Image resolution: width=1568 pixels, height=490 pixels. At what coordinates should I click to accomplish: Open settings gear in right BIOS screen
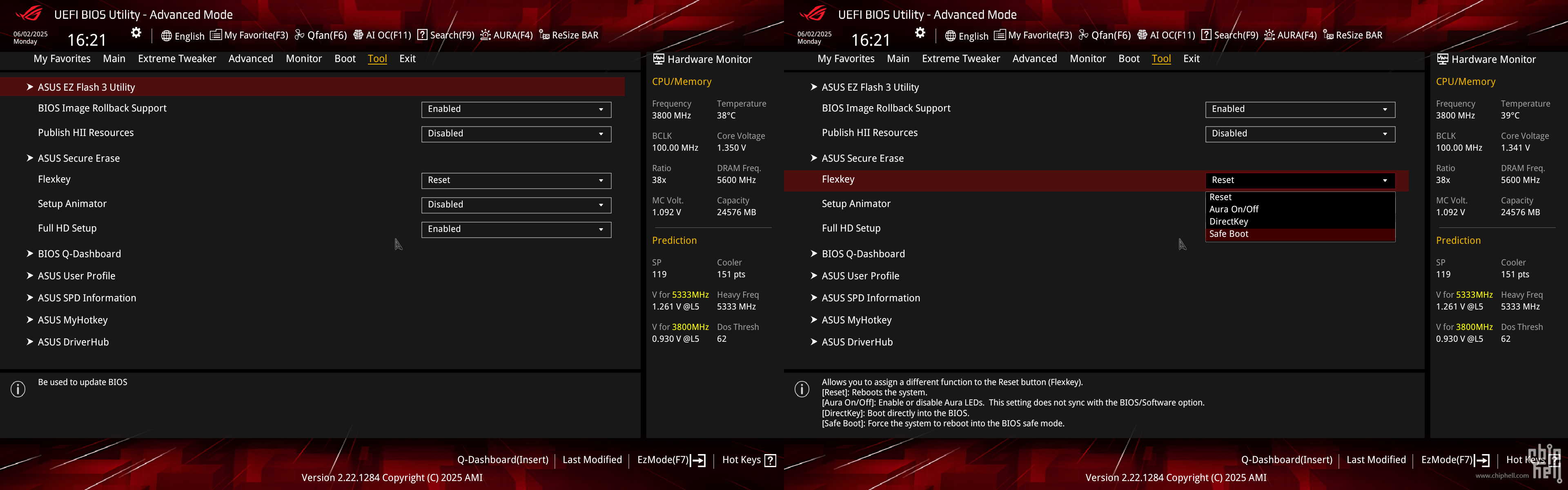(x=920, y=33)
